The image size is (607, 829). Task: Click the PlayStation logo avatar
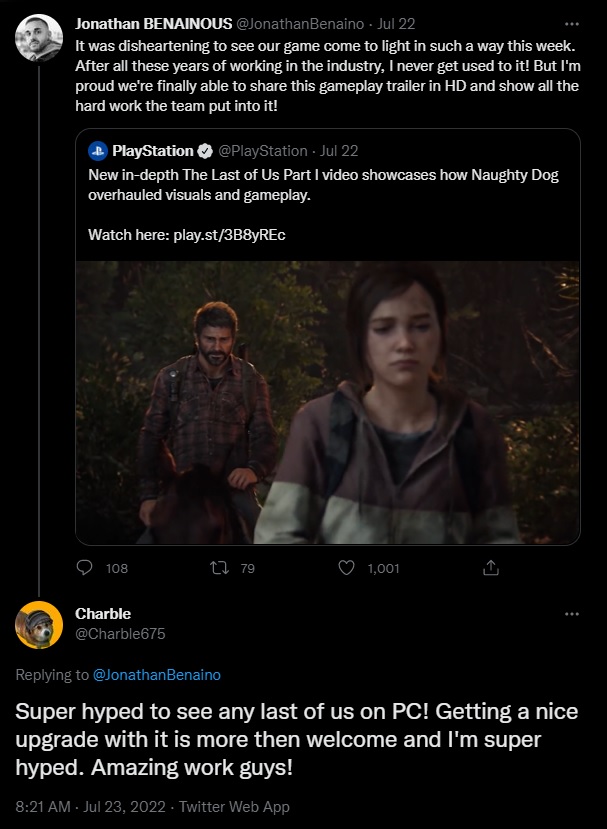point(98,151)
